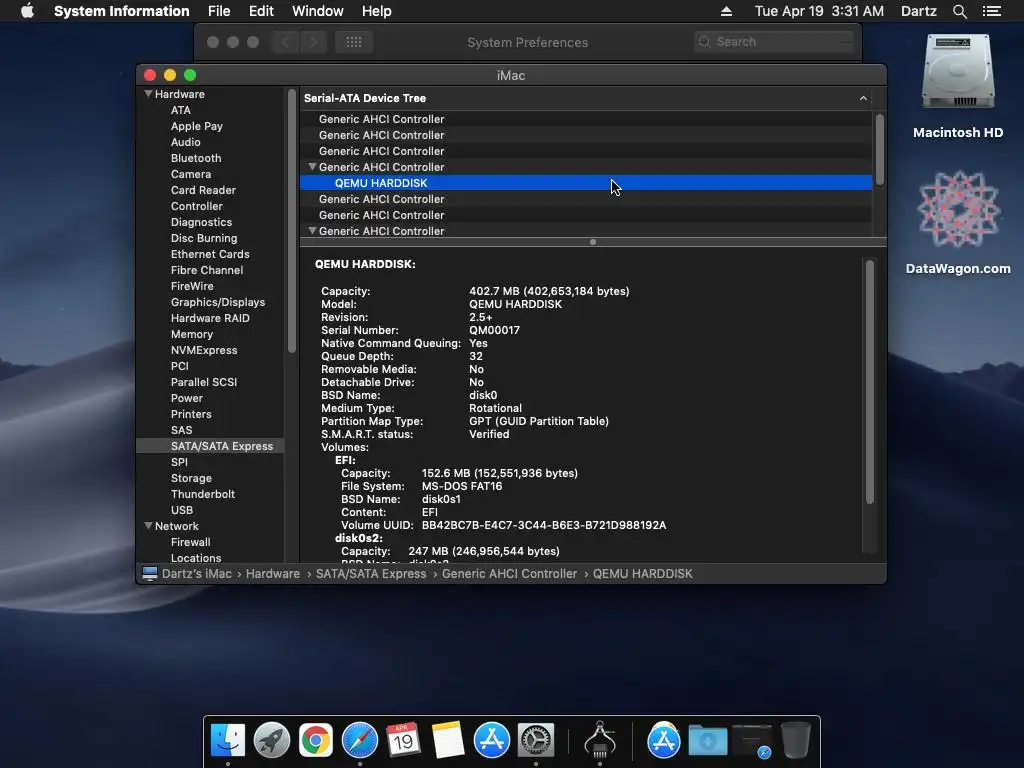Select the QEMU HARDDISK tree row
This screenshot has height=768, width=1024.
click(x=586, y=183)
